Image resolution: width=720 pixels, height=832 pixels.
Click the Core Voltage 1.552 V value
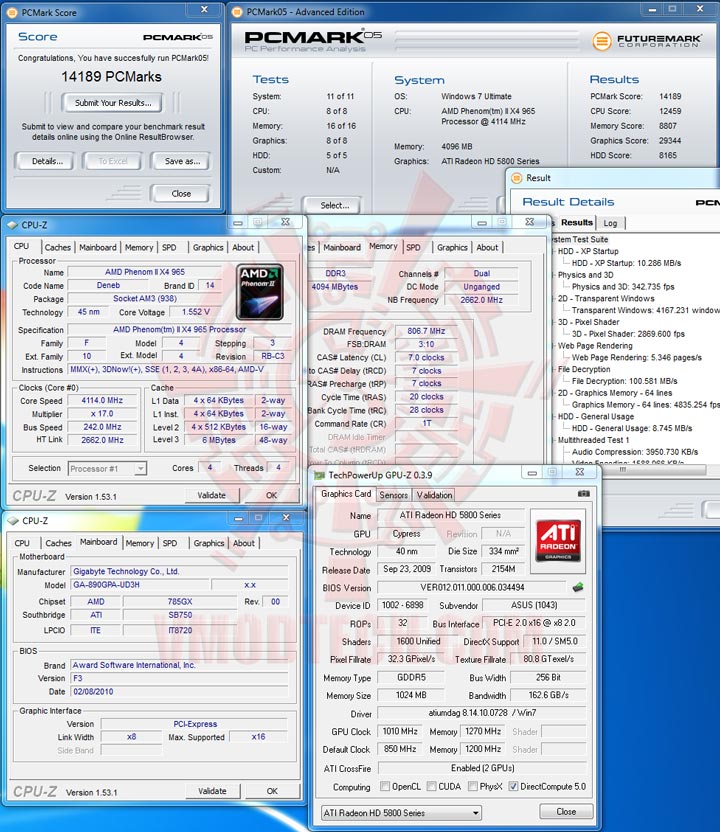tap(196, 312)
